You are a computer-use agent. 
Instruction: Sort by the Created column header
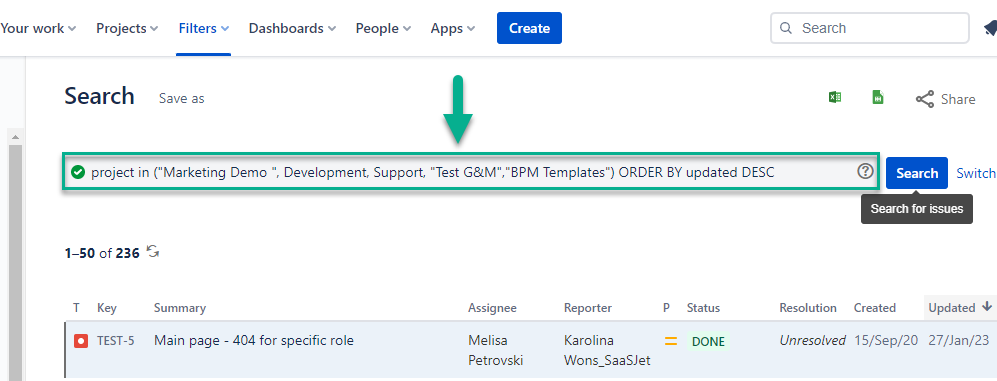pos(874,308)
